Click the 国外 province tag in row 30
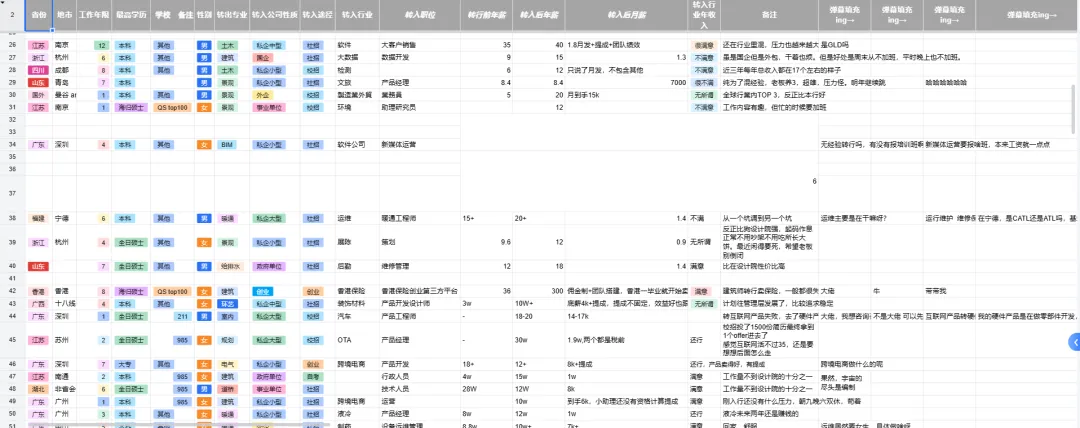The width and height of the screenshot is (1080, 428). [x=38, y=94]
